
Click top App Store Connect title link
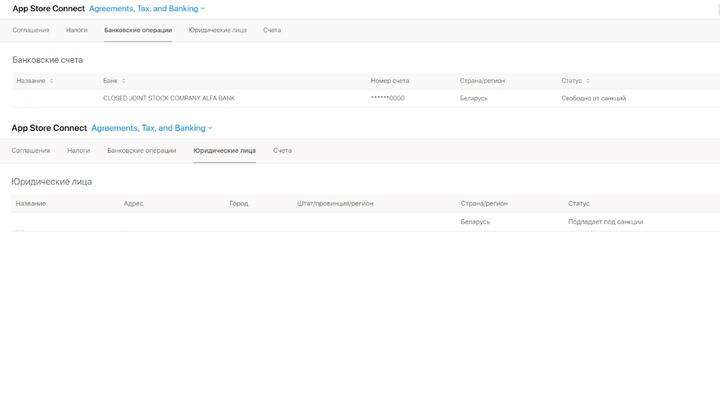tap(48, 8)
